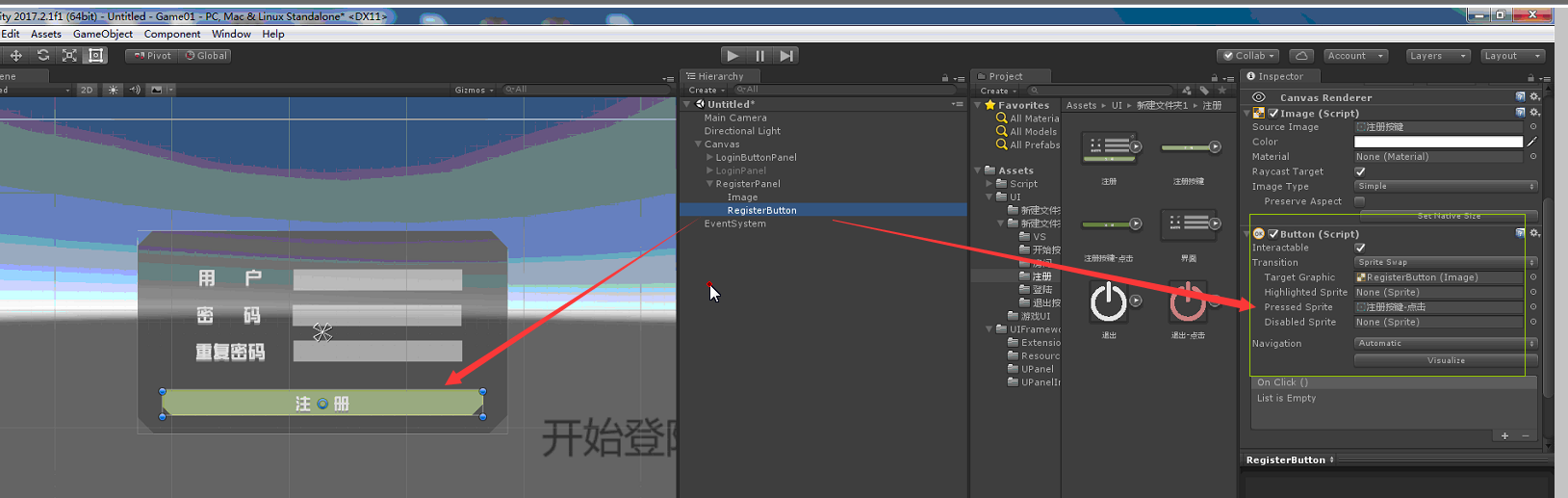
Task: Open the Layers dropdown
Action: (x=1438, y=56)
